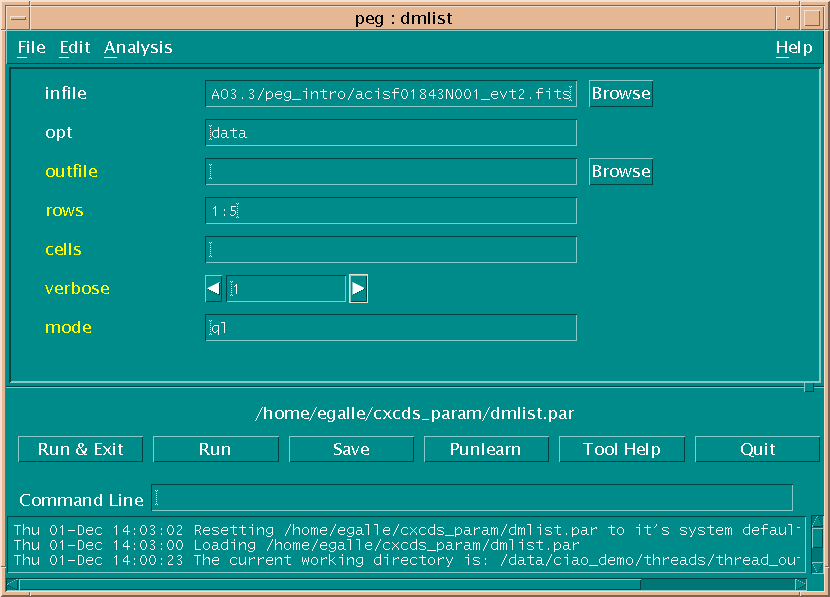Image resolution: width=830 pixels, height=597 pixels.
Task: Browse for the infile parameter
Action: tap(621, 94)
